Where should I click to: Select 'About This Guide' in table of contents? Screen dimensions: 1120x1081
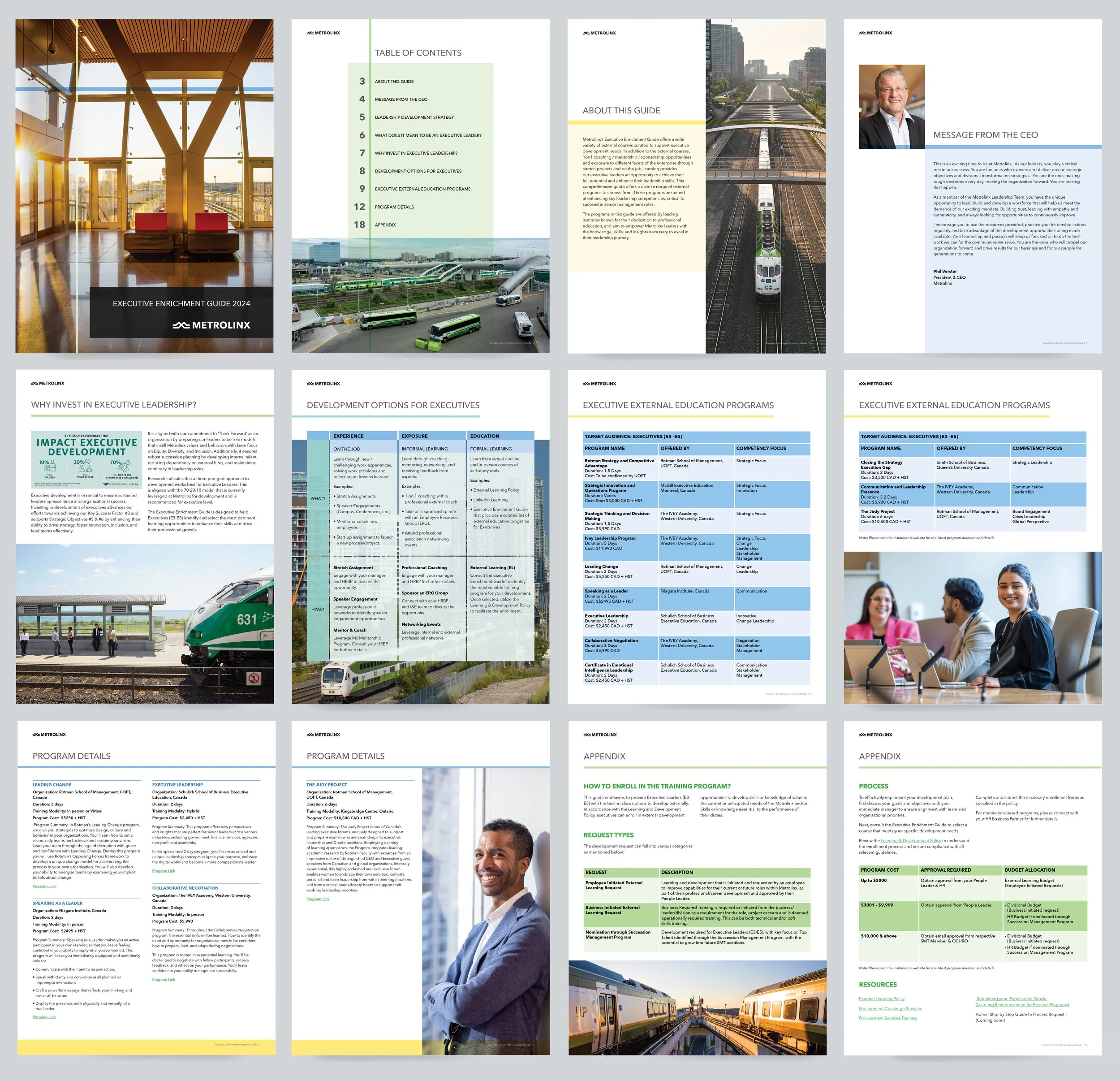[x=394, y=82]
